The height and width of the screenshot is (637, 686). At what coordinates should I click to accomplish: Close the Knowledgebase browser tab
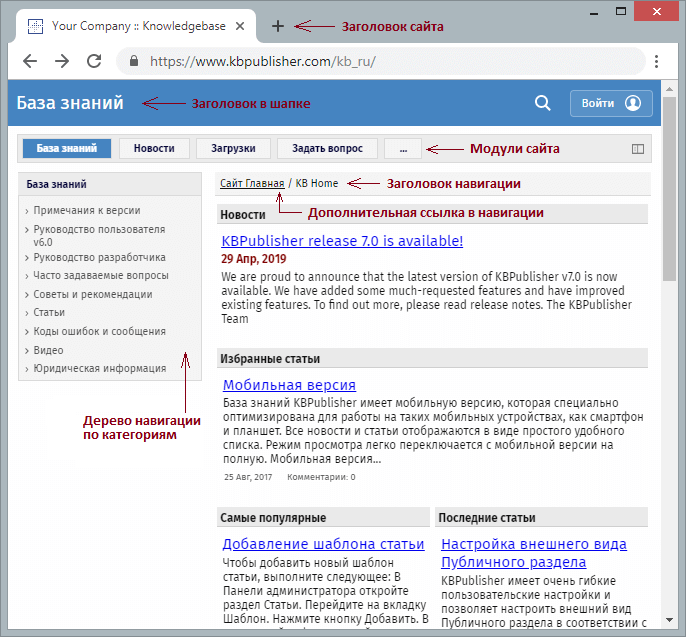240,26
